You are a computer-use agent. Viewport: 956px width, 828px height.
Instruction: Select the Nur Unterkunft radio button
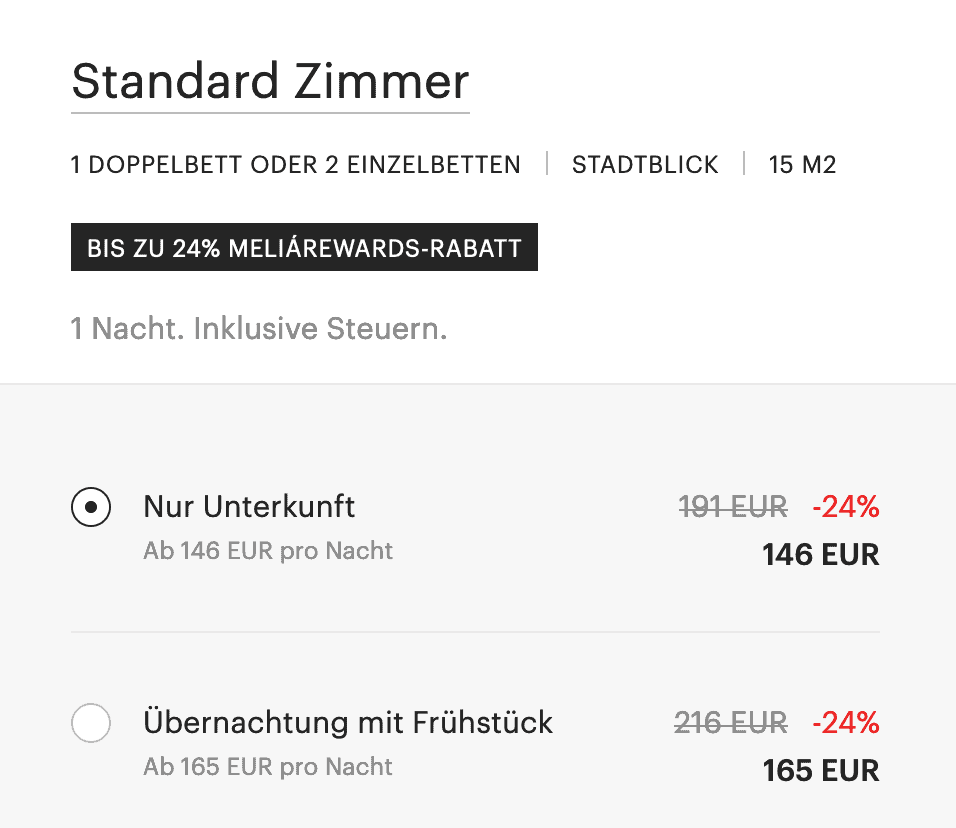(91, 508)
